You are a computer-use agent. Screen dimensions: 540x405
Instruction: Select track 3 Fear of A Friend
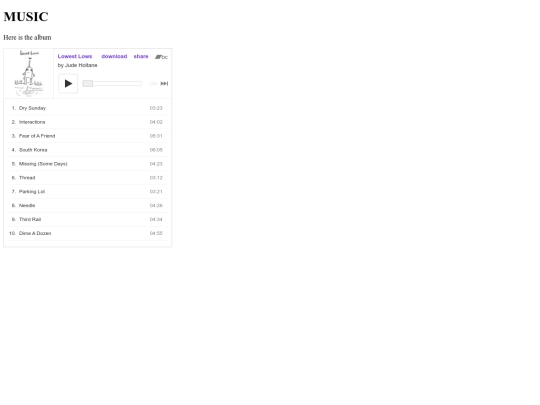tap(88, 136)
